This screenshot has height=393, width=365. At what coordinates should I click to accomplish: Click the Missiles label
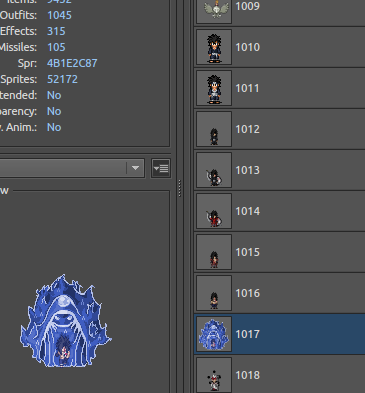click(x=18, y=47)
